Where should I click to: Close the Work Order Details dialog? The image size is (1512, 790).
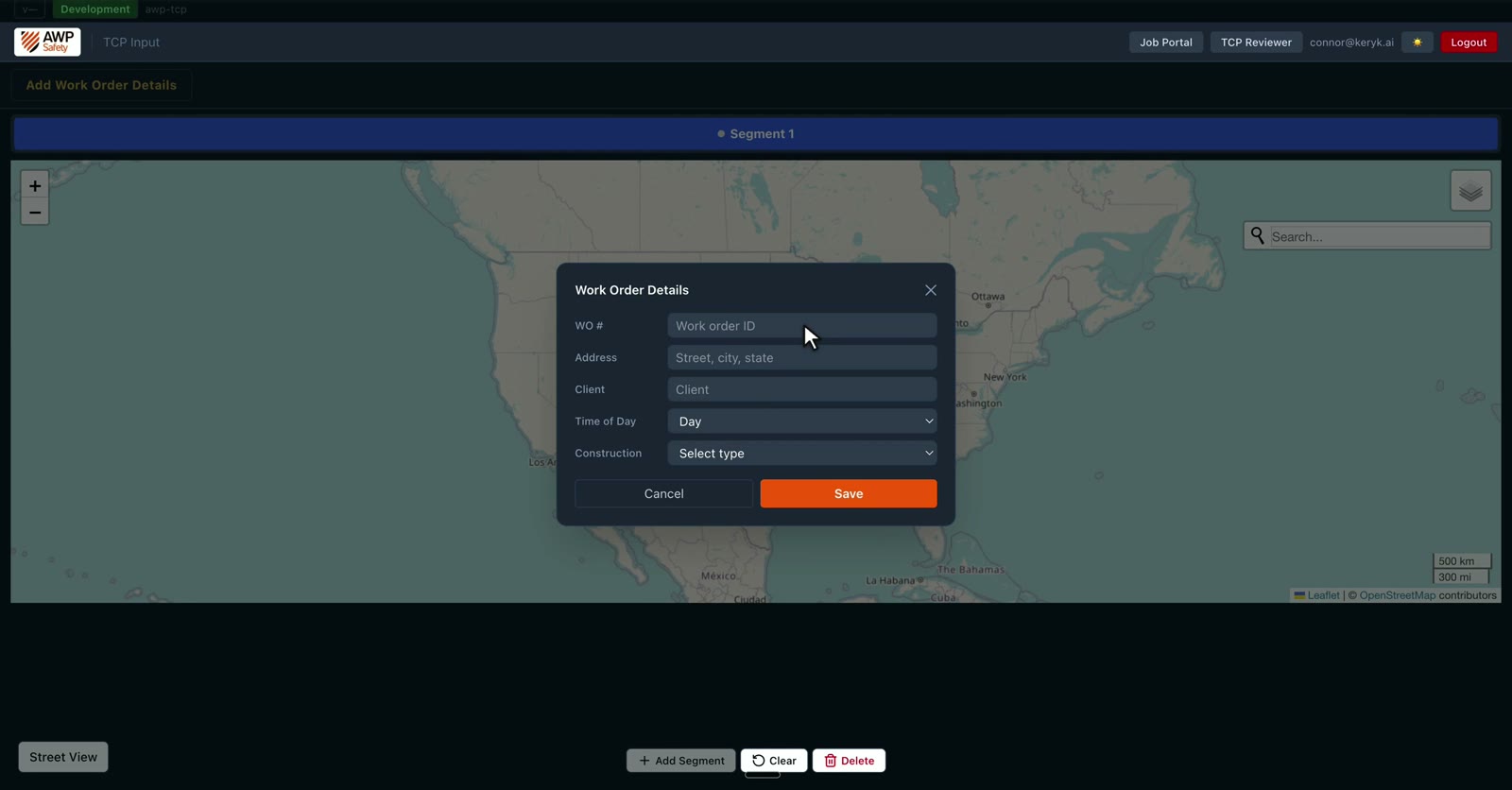[931, 290]
